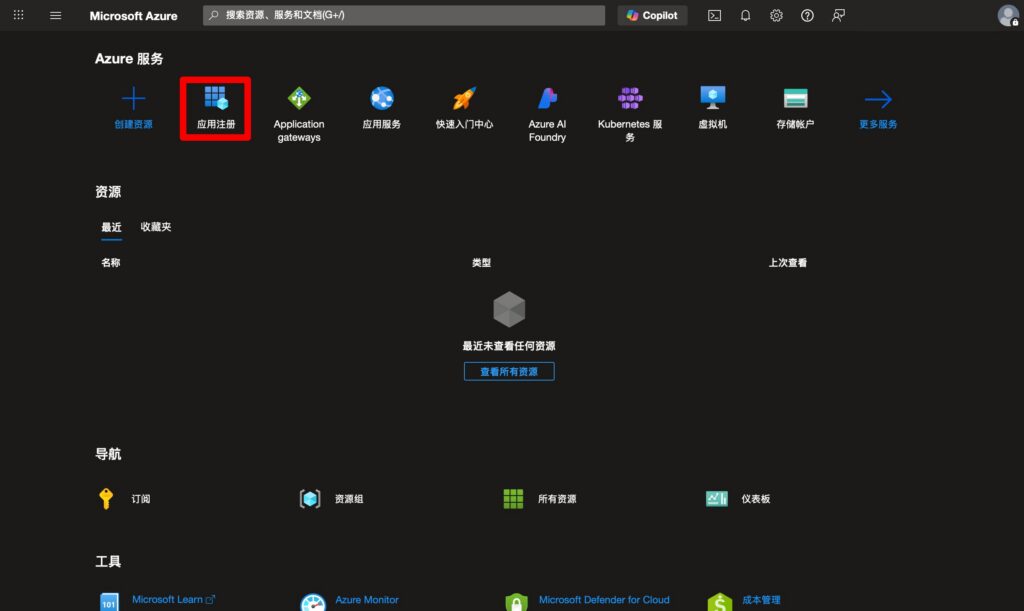1024x611 pixels.
Task: Open 虚拟机 (Virtual machines) icon
Action: [712, 98]
